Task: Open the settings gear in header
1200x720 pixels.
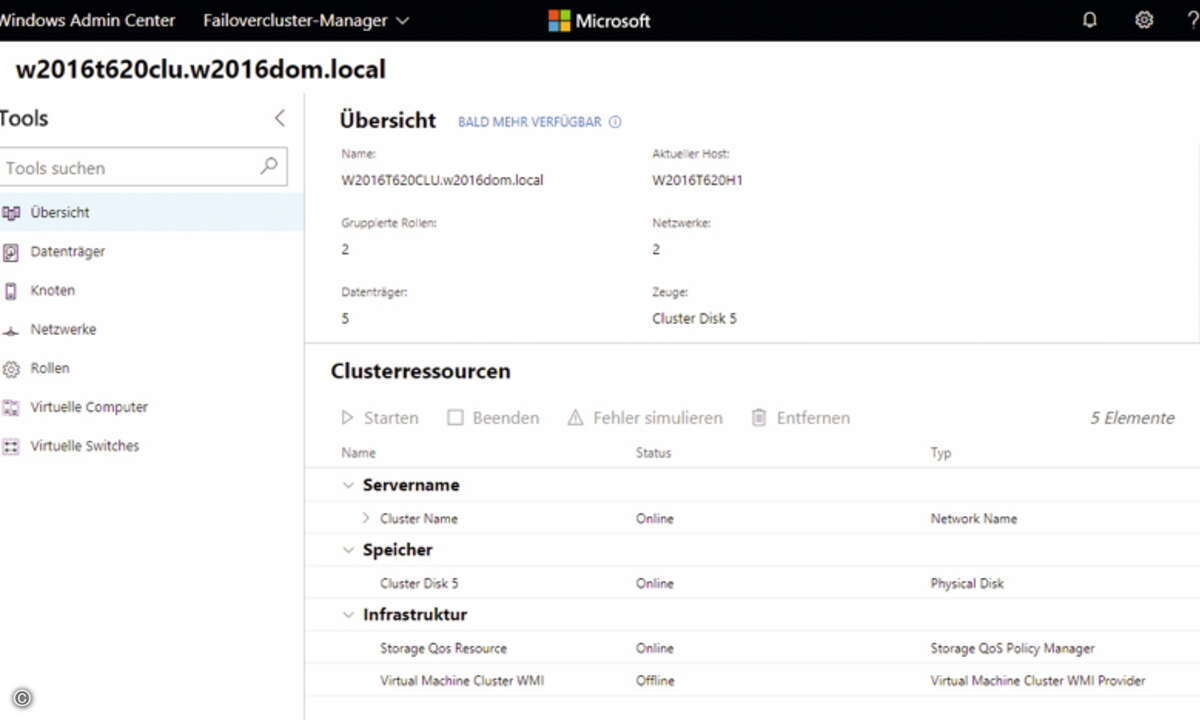Action: (1144, 20)
